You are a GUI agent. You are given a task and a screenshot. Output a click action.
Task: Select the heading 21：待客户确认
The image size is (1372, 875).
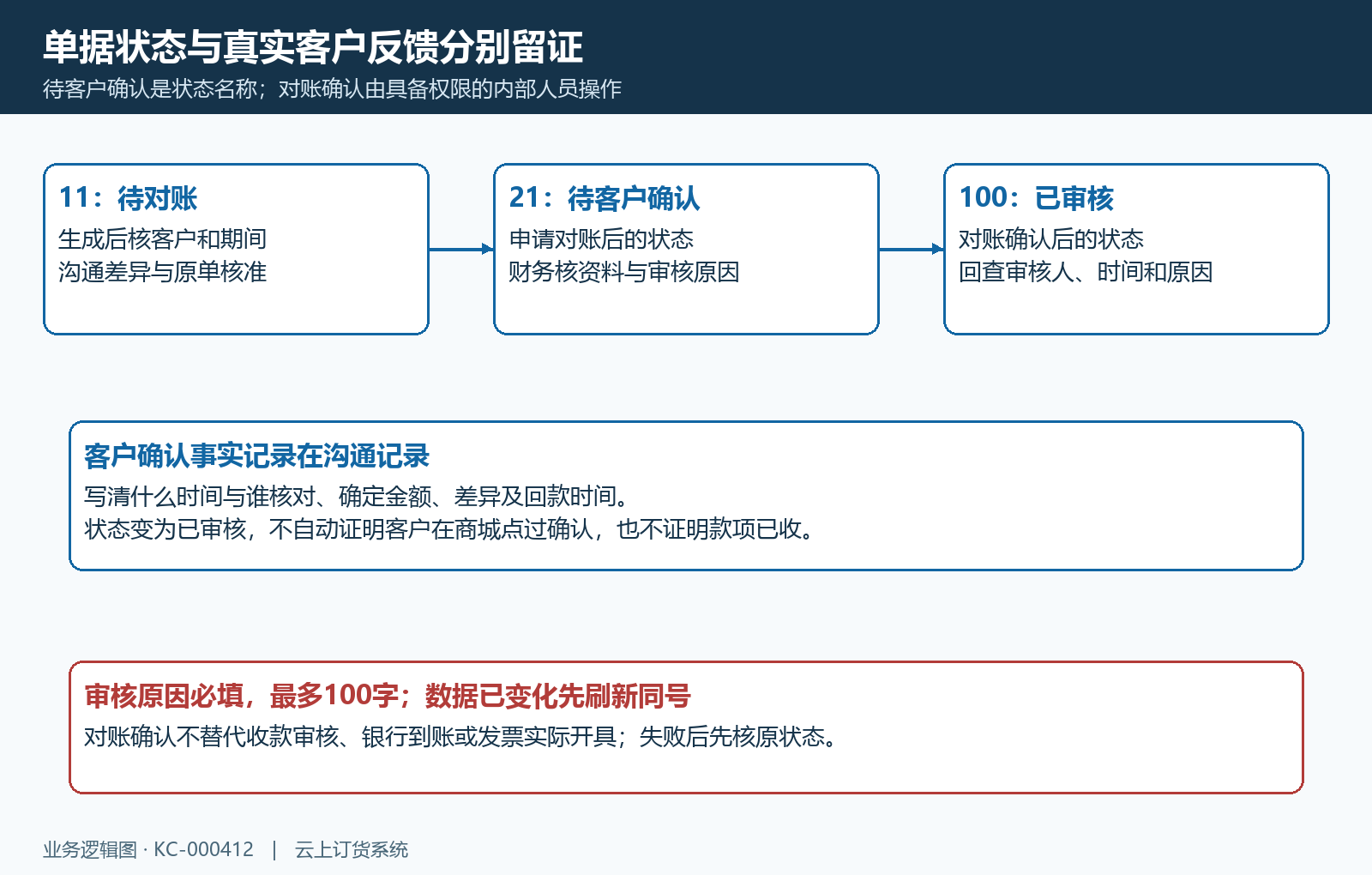(x=605, y=198)
